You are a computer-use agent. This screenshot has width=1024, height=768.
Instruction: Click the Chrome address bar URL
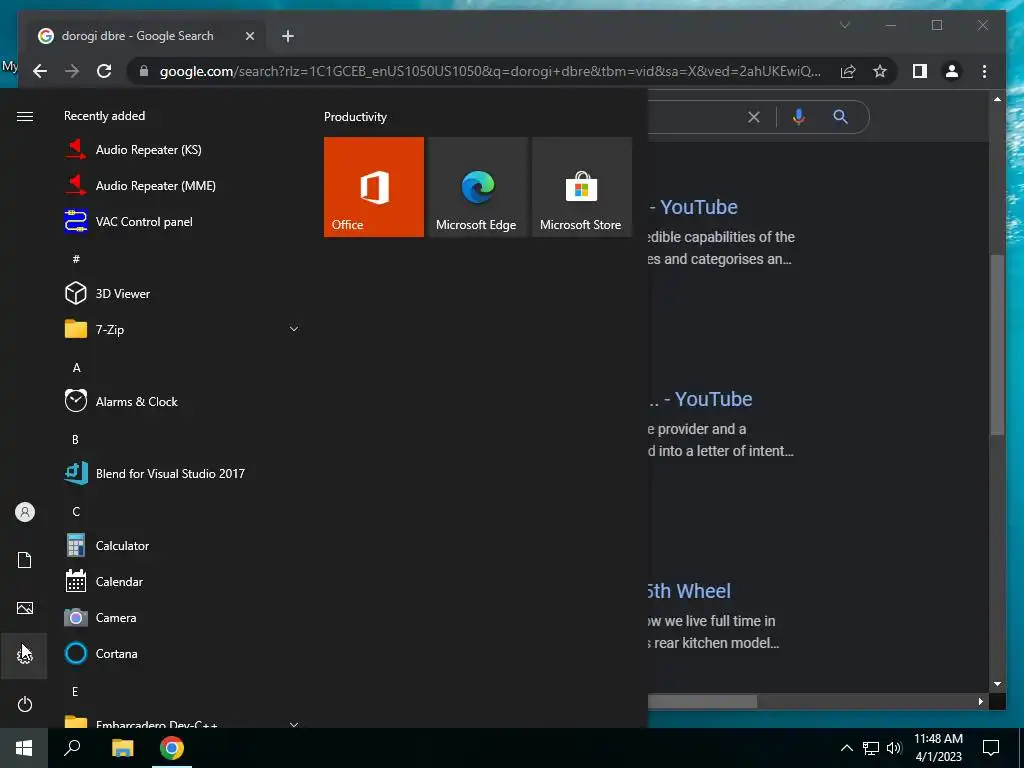pyautogui.click(x=490, y=71)
